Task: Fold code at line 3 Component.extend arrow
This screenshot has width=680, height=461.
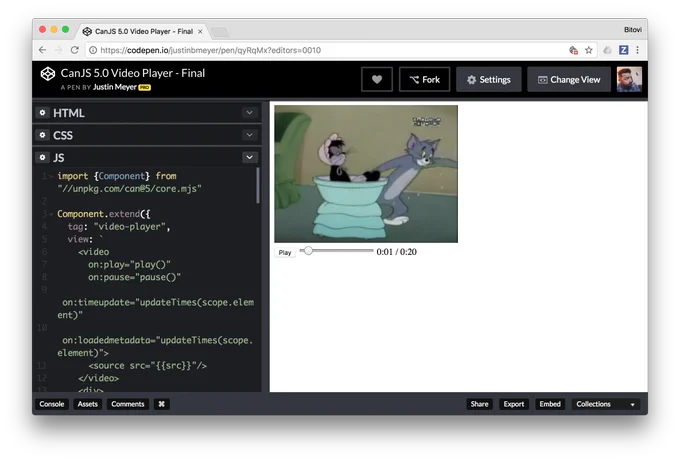Action: click(52, 214)
